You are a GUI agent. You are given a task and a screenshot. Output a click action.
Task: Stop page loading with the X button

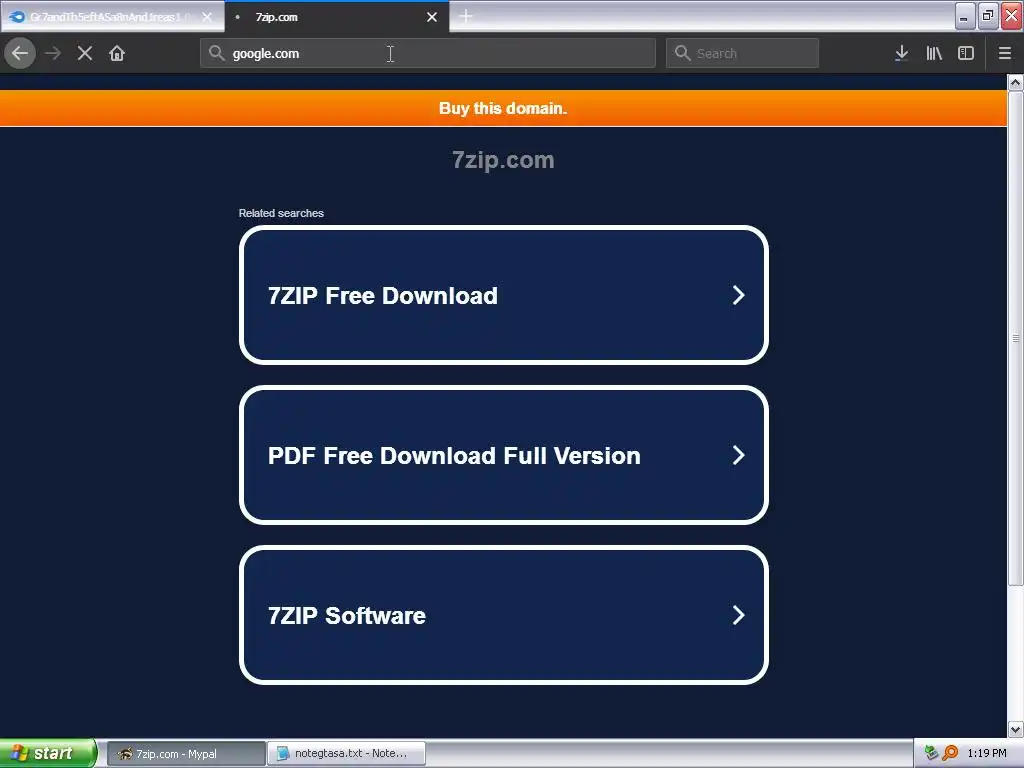(x=85, y=53)
